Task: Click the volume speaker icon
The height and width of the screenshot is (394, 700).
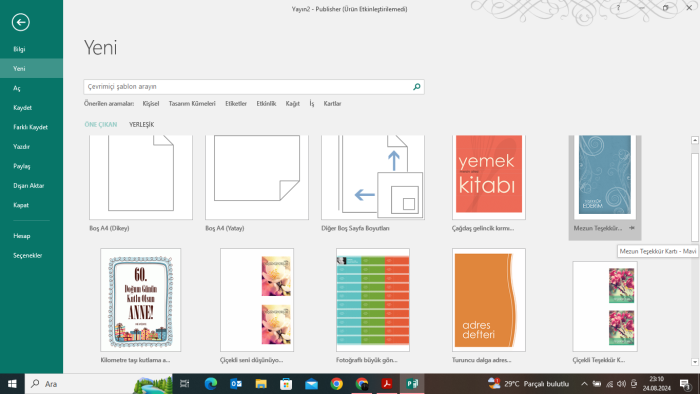Action: (x=621, y=384)
